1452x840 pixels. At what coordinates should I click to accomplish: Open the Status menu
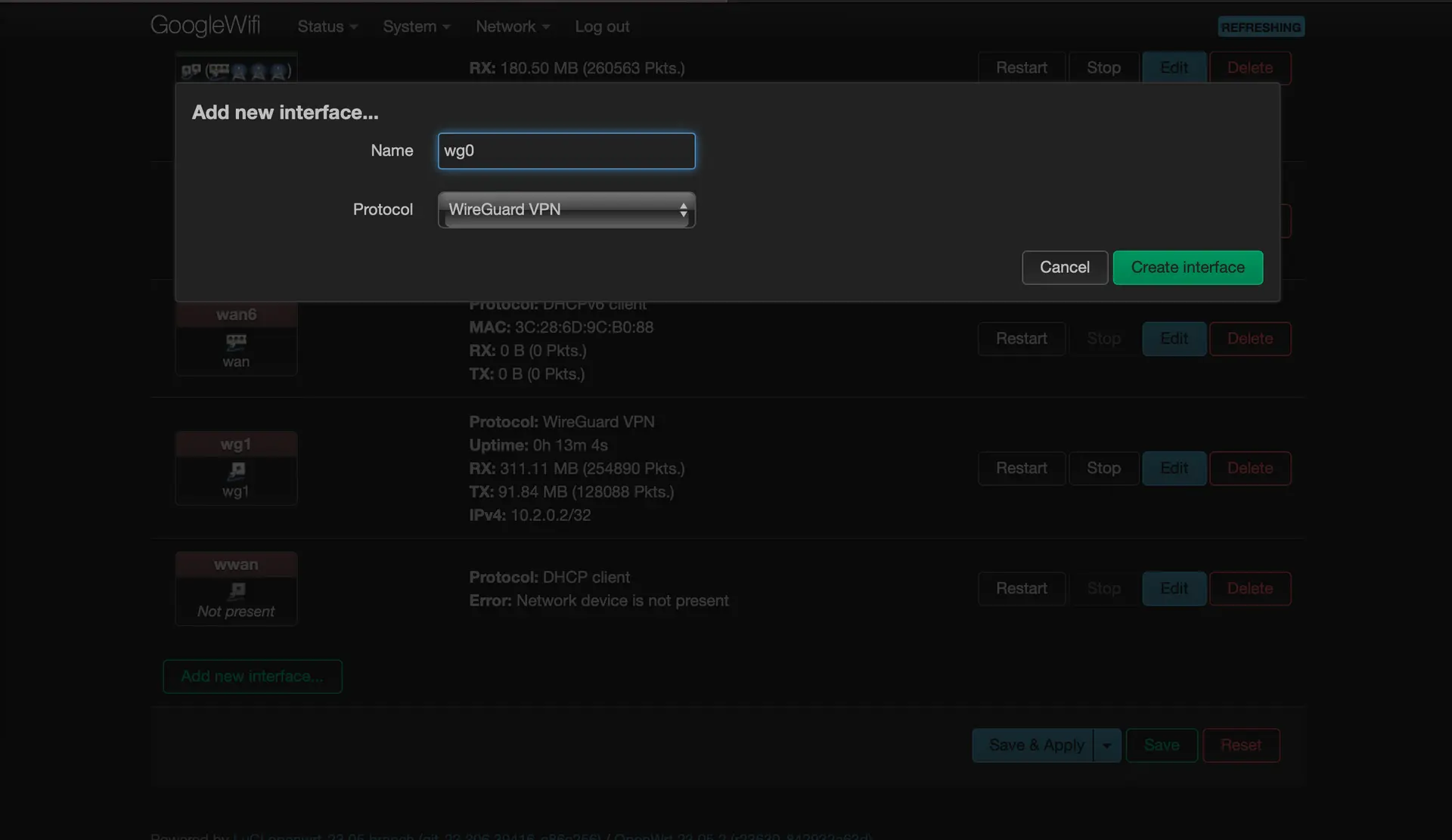click(x=327, y=26)
